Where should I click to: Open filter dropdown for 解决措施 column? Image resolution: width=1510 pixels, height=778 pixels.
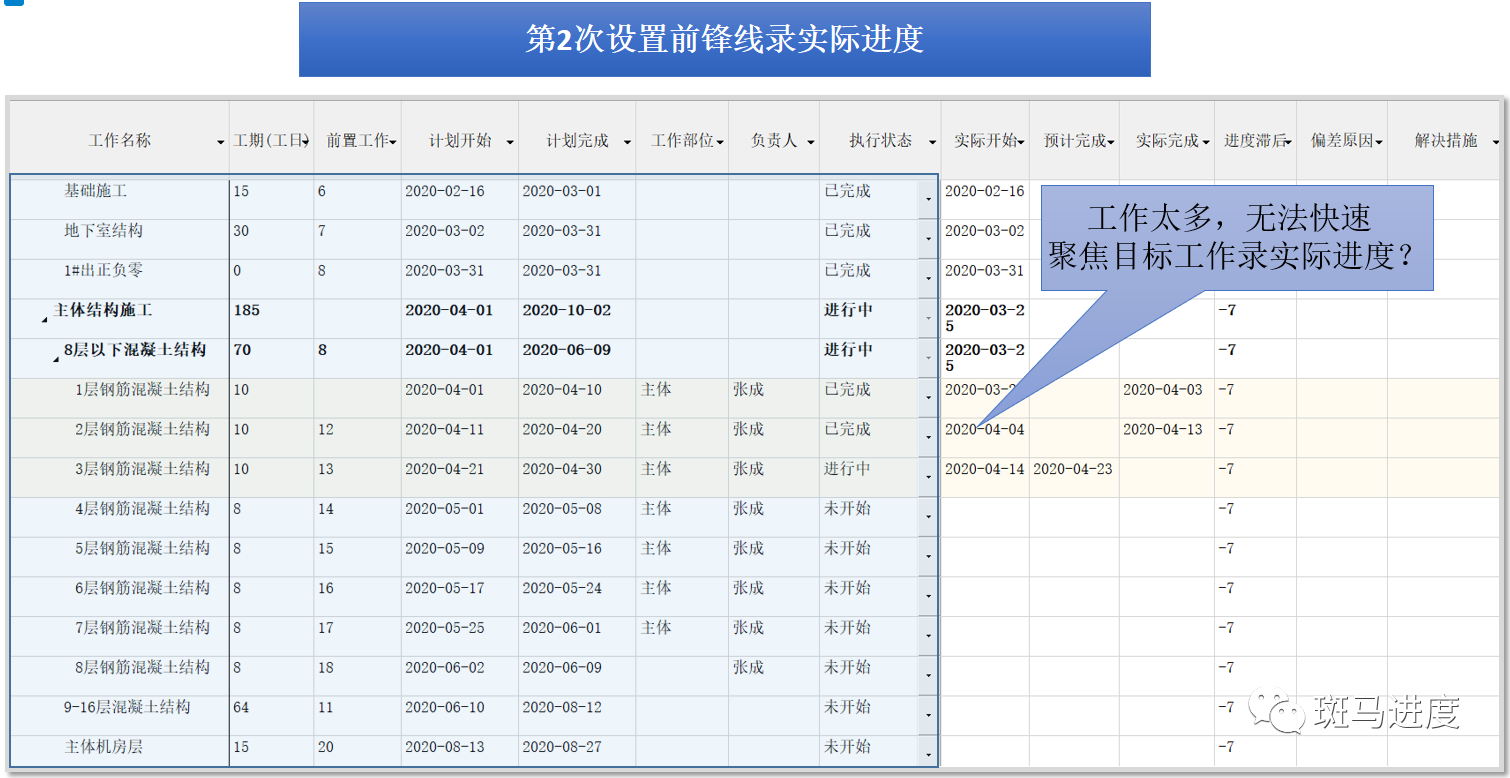click(x=1495, y=143)
